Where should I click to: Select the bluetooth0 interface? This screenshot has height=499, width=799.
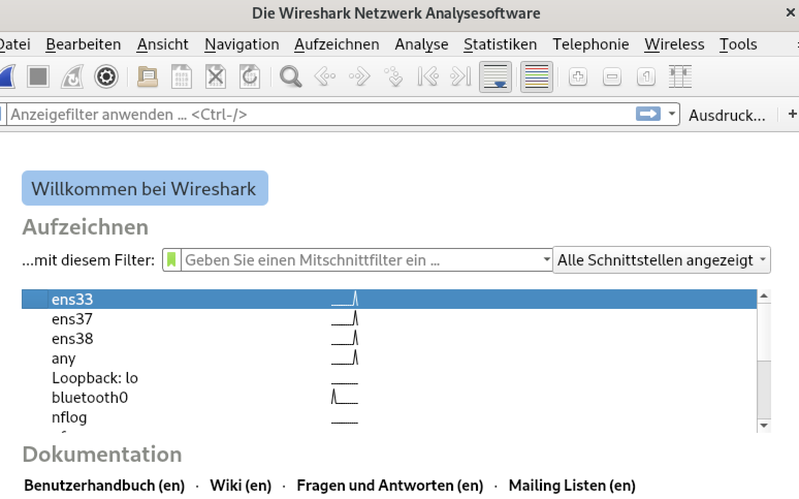coord(389,398)
